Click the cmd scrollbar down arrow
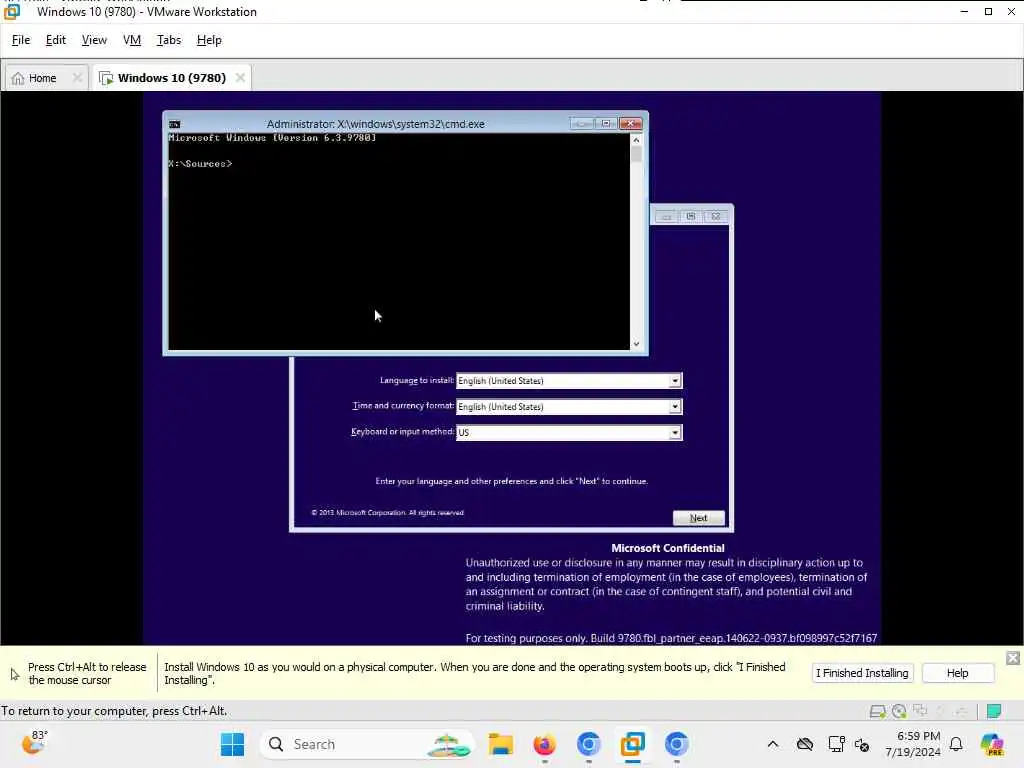This screenshot has width=1024, height=768. (x=637, y=344)
